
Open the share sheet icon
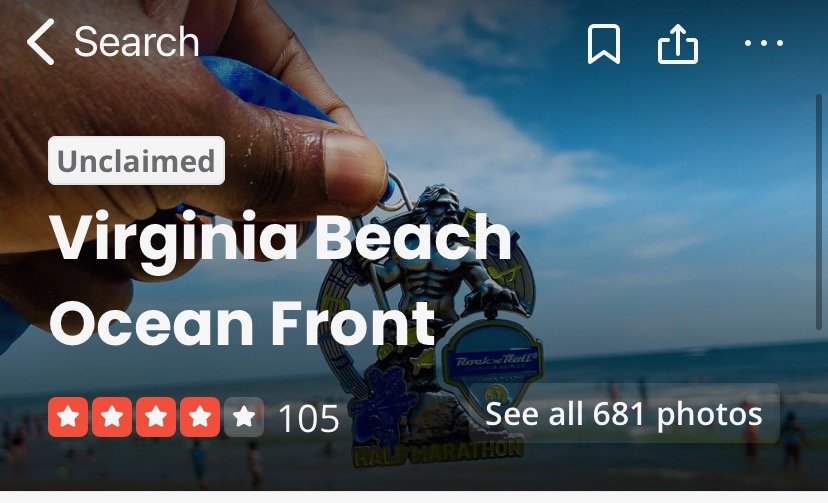(x=678, y=44)
